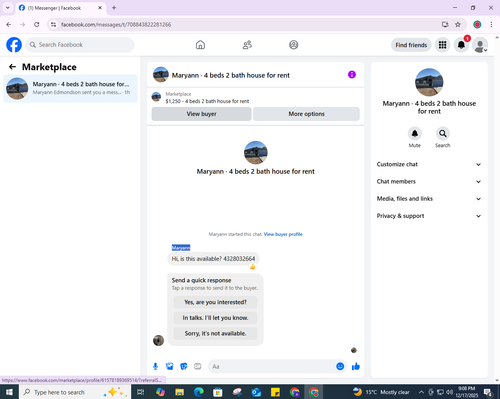Viewport: 500px width, 399px height.
Task: Open Chrome's three-dot menu
Action: point(491,24)
